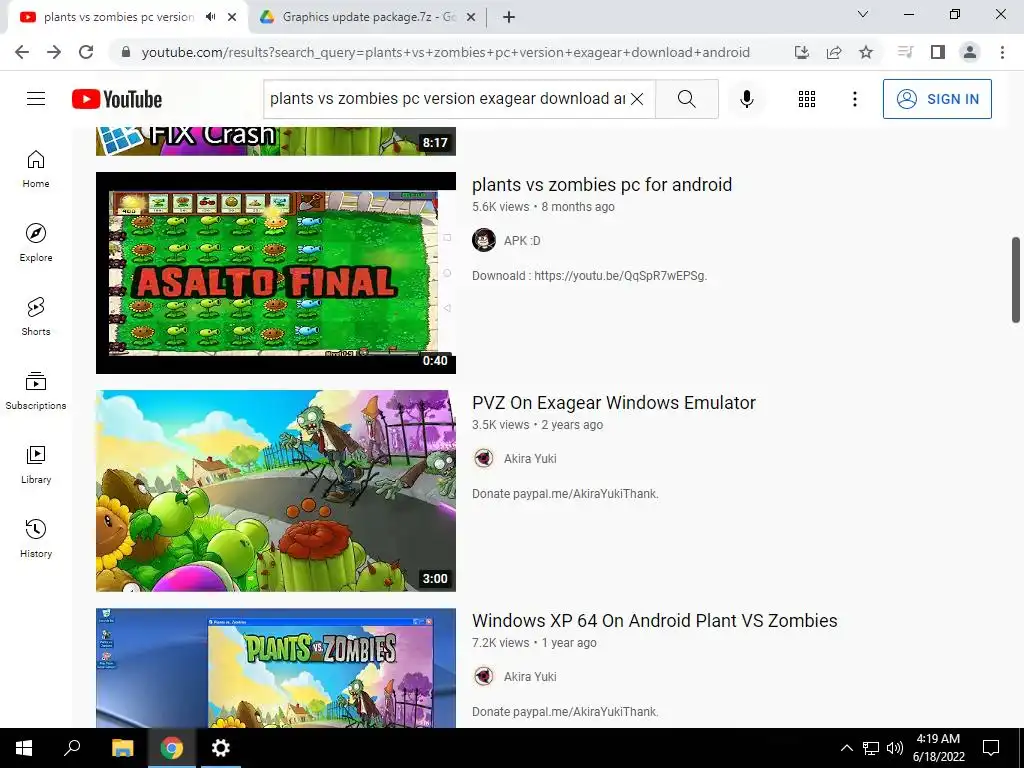Show hidden system tray icons

pyautogui.click(x=846, y=748)
